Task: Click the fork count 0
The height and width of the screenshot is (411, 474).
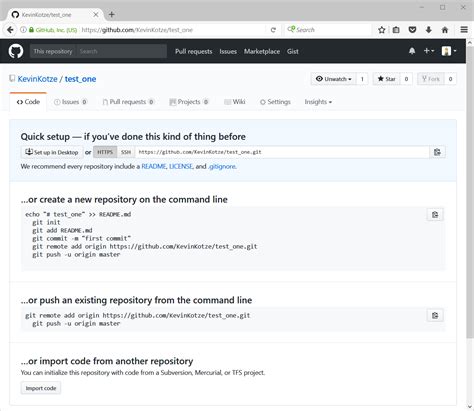Action: (450, 79)
